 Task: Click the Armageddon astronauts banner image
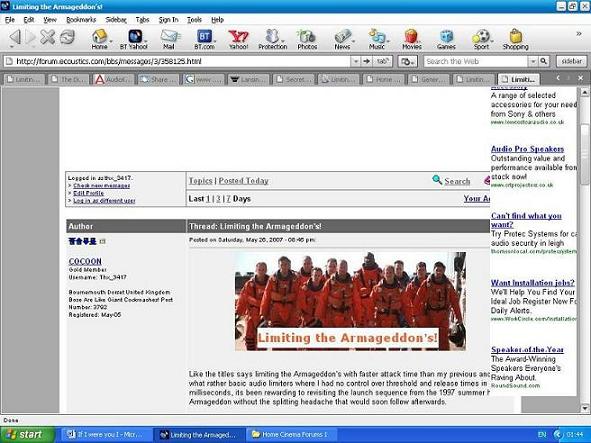pyautogui.click(x=350, y=301)
